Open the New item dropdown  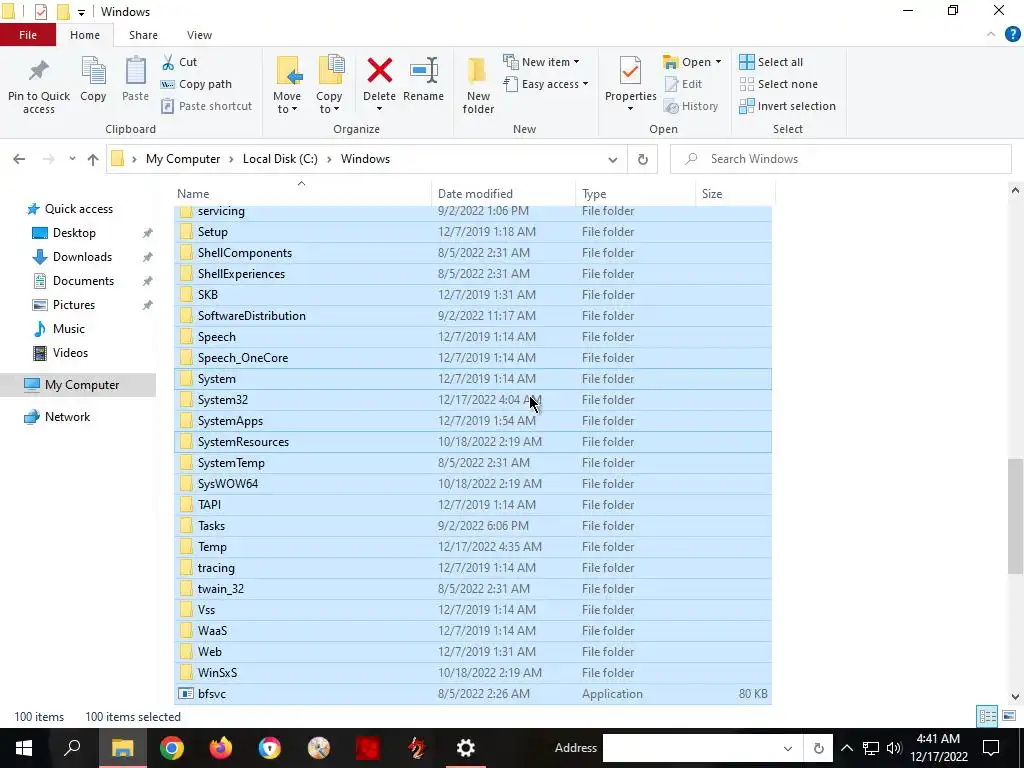[541, 62]
